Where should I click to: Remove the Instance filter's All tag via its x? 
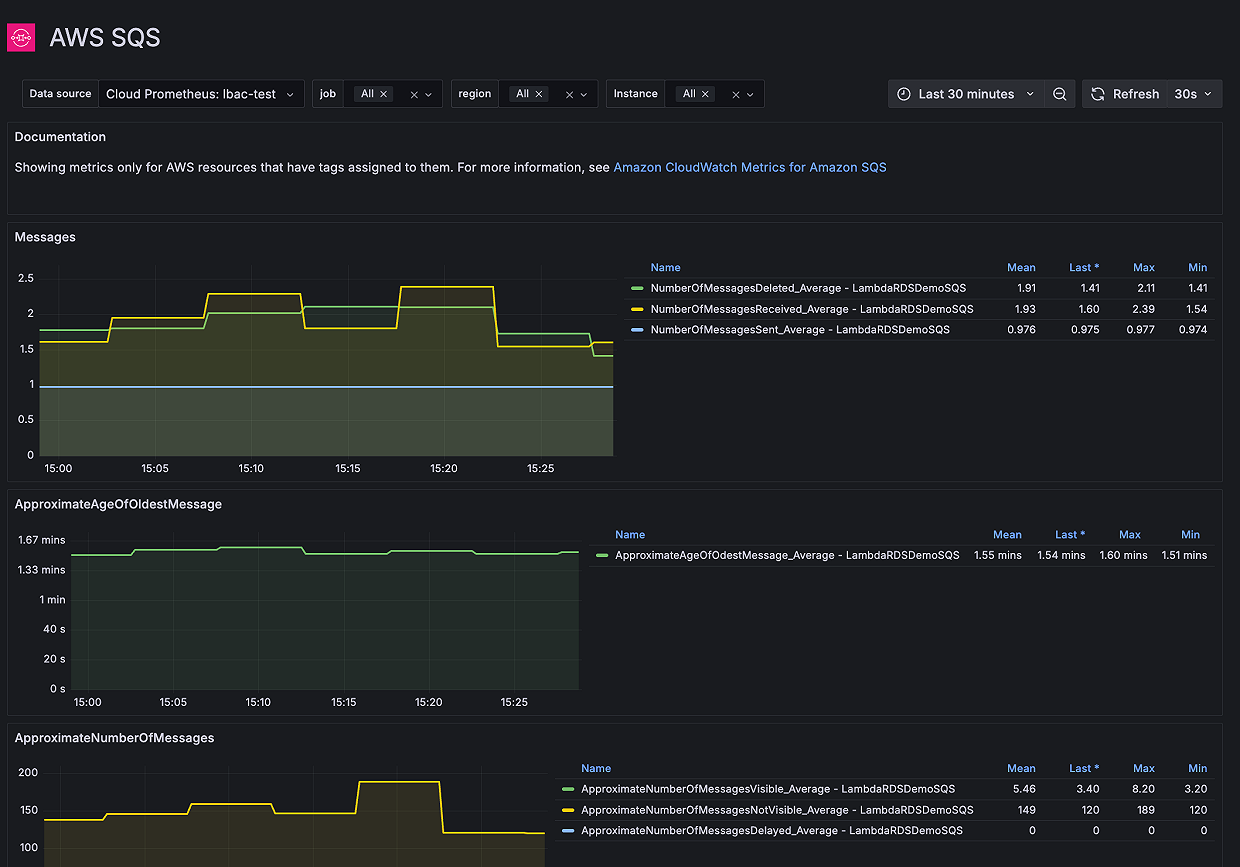click(706, 93)
